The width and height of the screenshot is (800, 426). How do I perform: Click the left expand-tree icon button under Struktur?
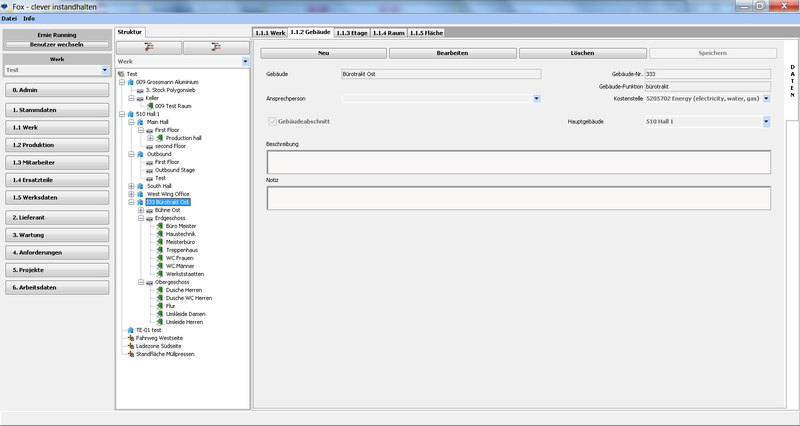pos(149,47)
